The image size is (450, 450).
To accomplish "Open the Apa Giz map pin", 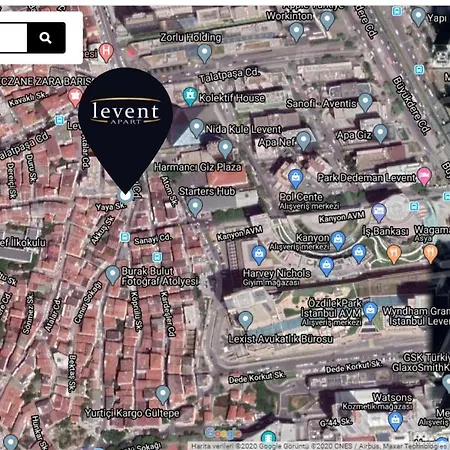I will coord(380,133).
